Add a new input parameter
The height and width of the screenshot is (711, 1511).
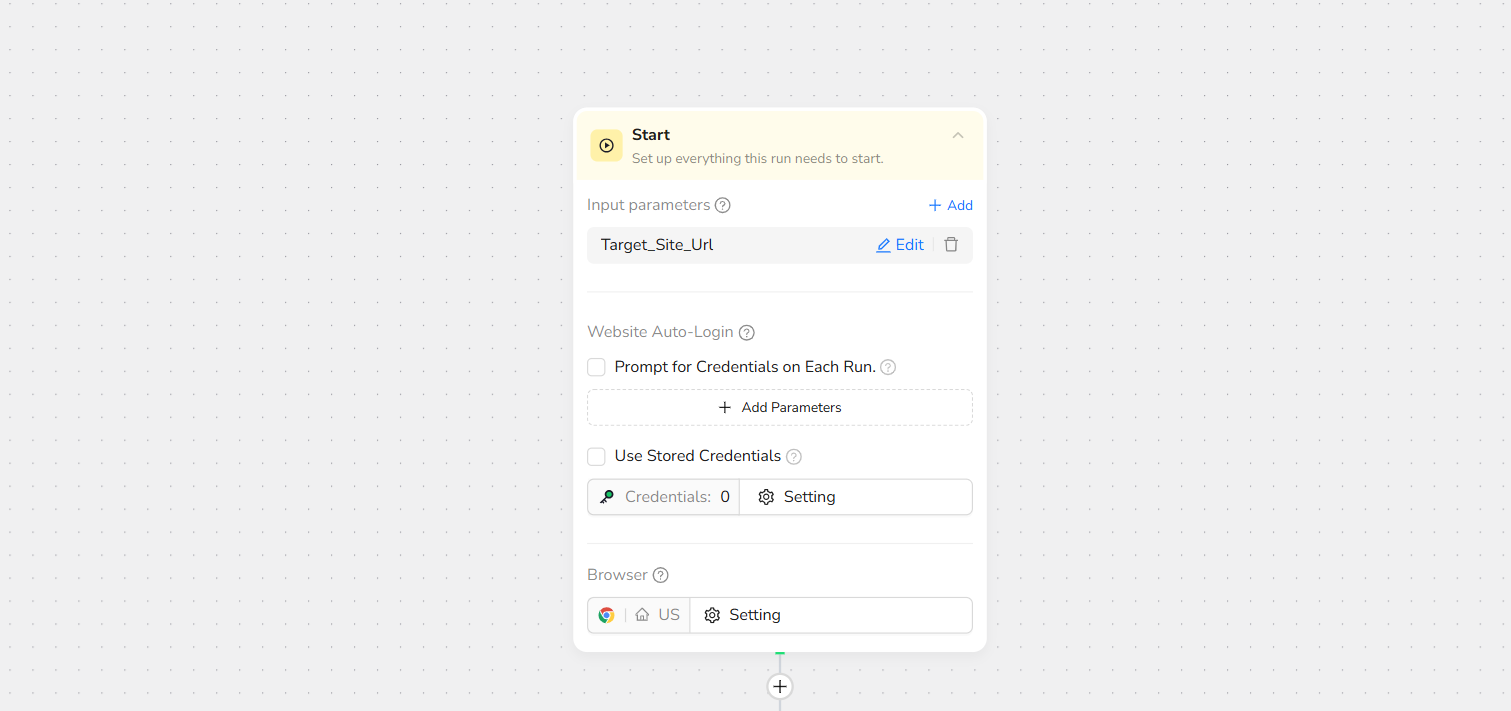pyautogui.click(x=950, y=205)
